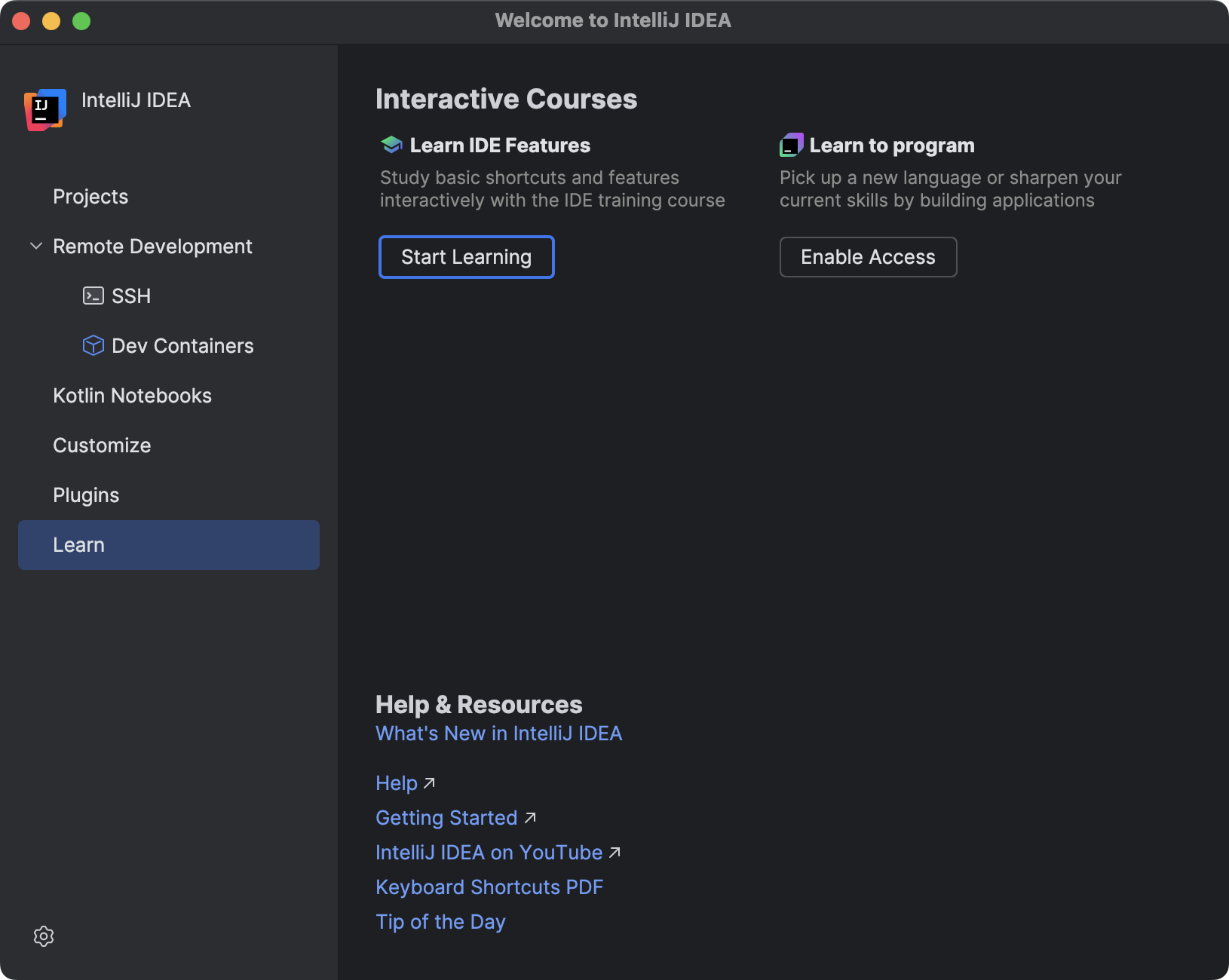
Task: Click the IntelliJ IDEA logo icon
Action: [x=44, y=109]
